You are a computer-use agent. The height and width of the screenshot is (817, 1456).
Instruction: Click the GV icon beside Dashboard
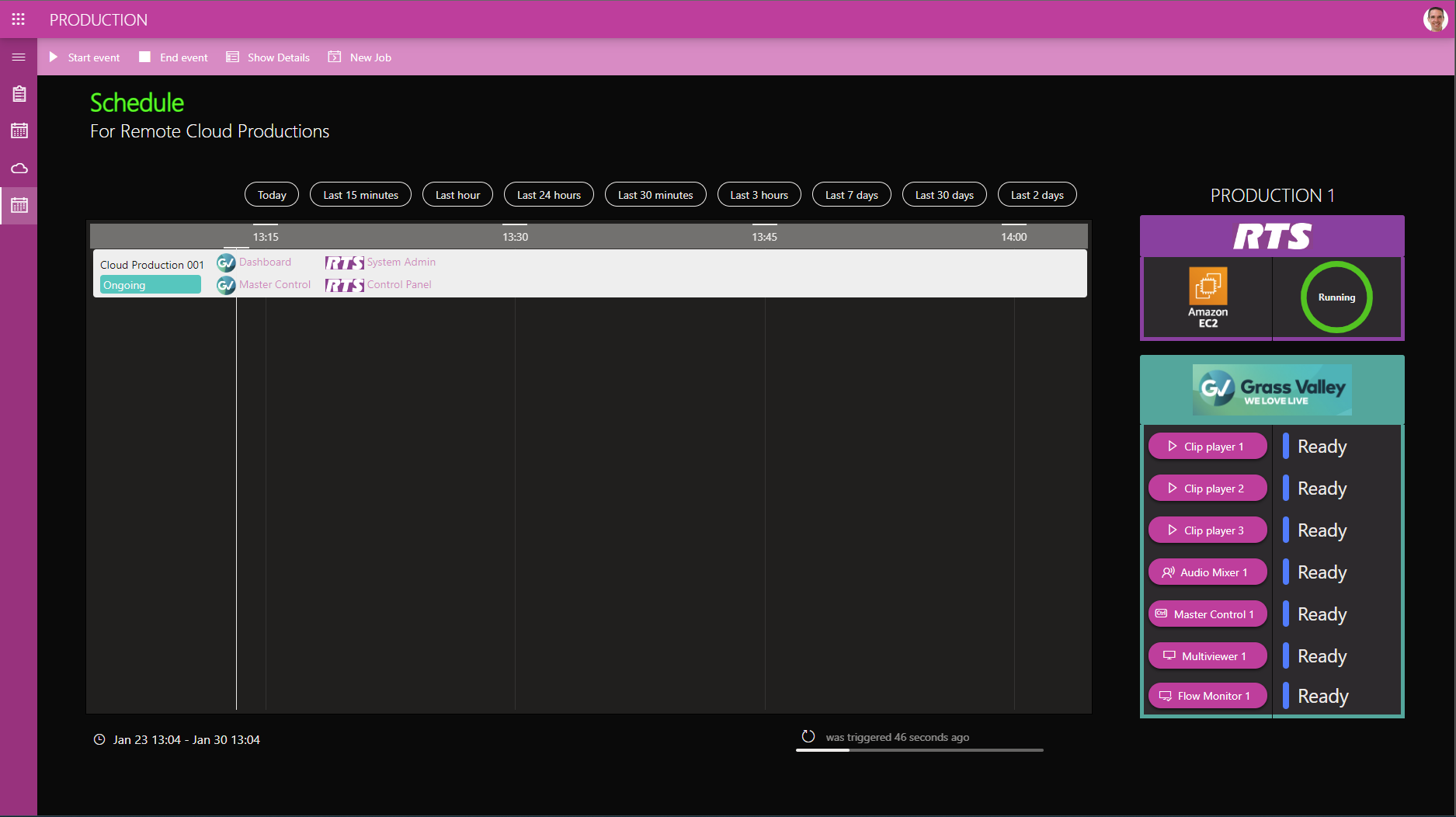pyautogui.click(x=226, y=262)
